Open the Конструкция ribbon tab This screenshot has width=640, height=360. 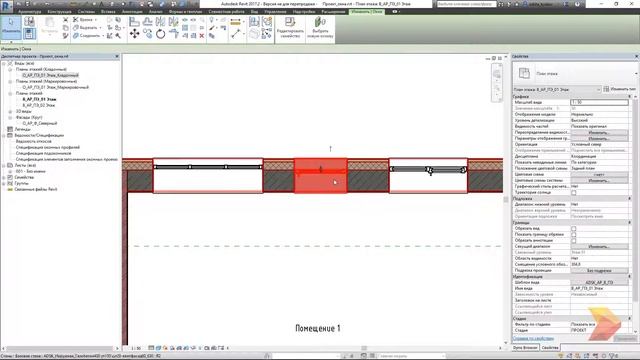click(60, 12)
